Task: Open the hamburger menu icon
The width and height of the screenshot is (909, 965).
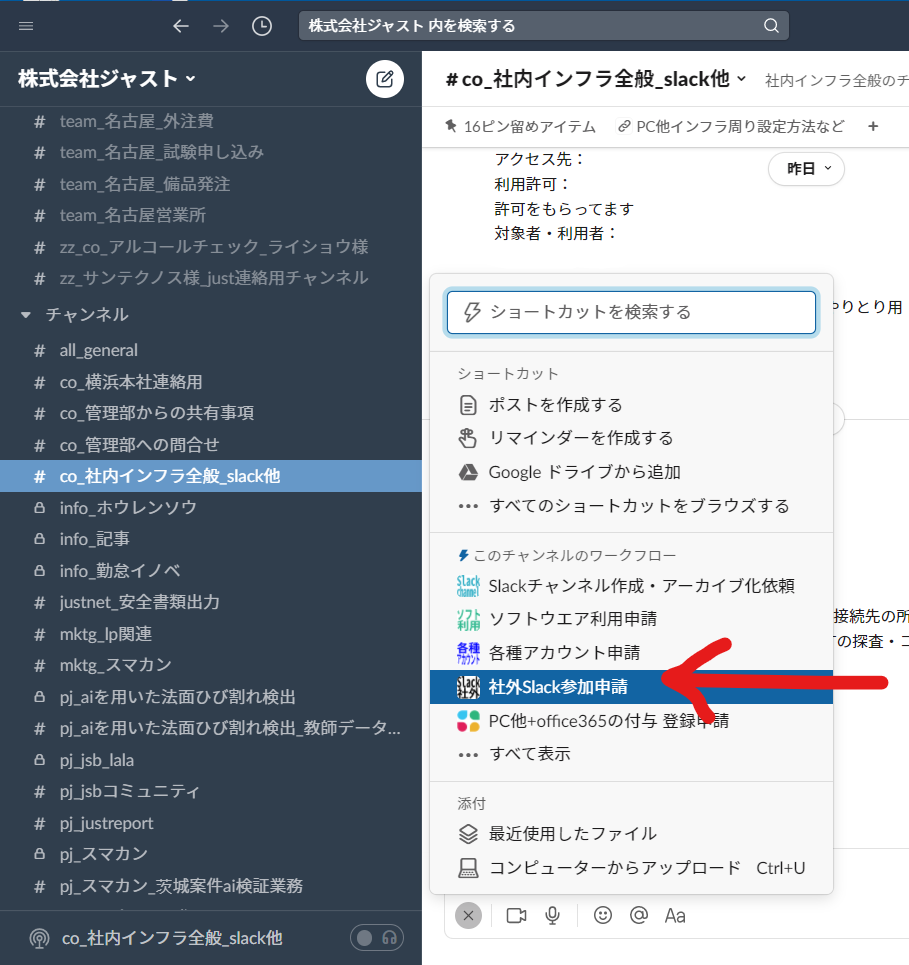Action: click(x=26, y=26)
